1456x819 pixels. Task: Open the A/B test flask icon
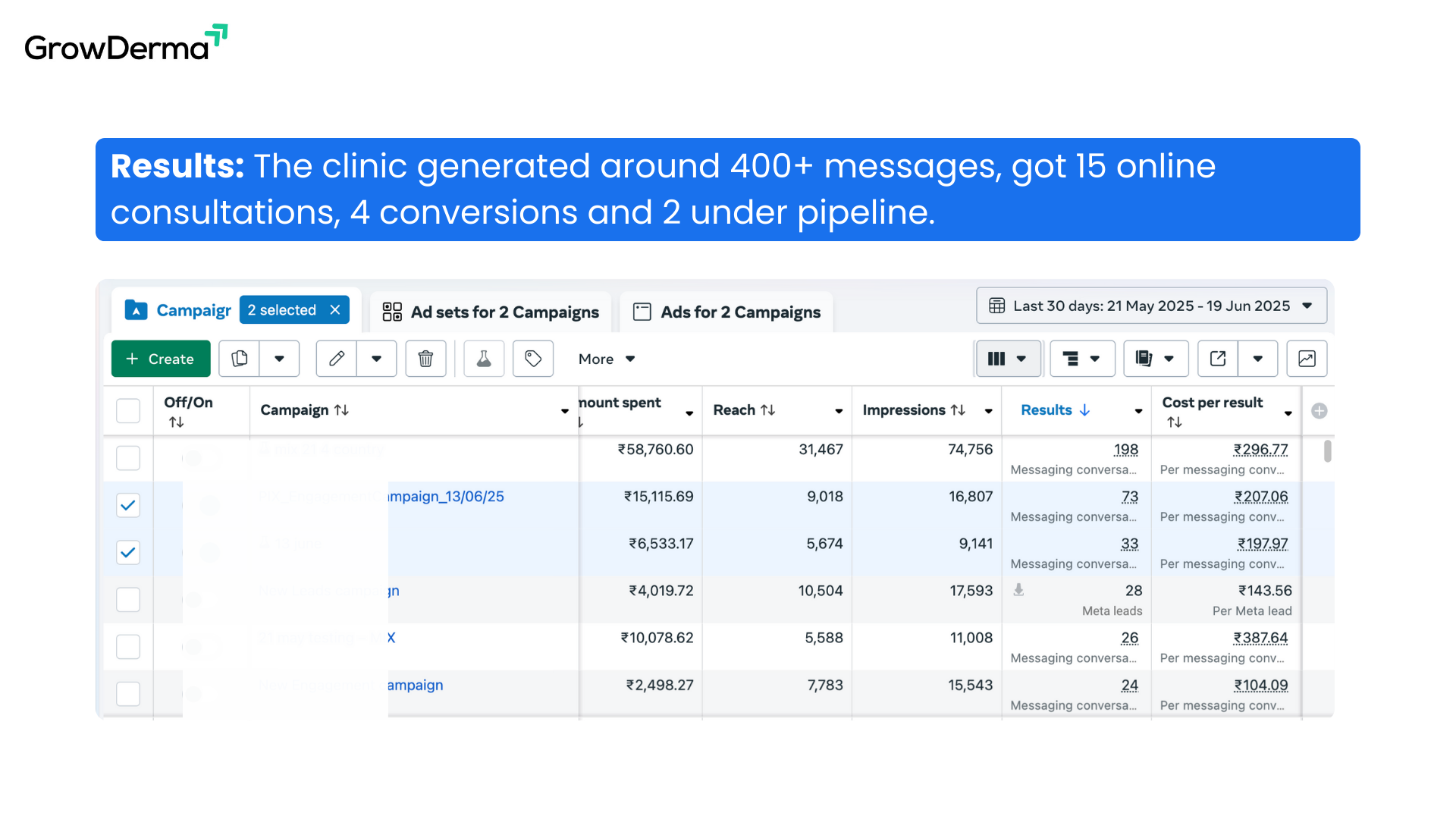[484, 359]
